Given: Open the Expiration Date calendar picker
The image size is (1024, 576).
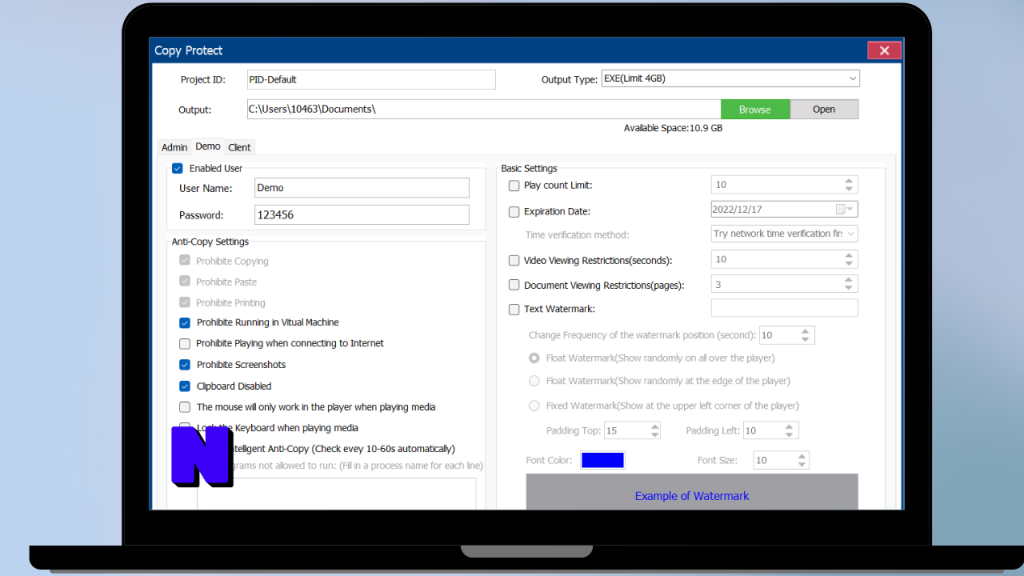Looking at the screenshot, I should pyautogui.click(x=845, y=209).
